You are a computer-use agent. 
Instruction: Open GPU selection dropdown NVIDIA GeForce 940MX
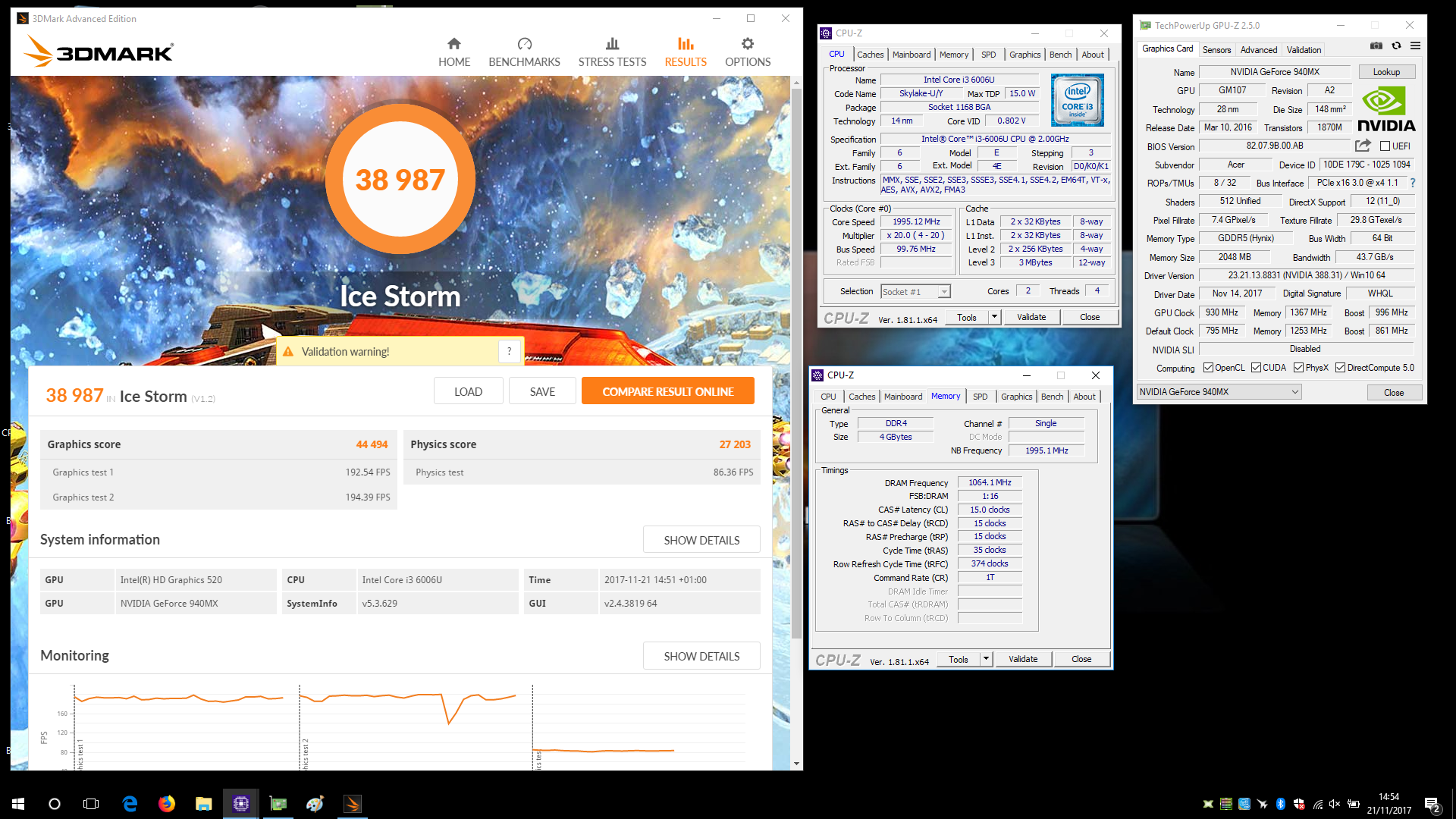coord(1219,392)
